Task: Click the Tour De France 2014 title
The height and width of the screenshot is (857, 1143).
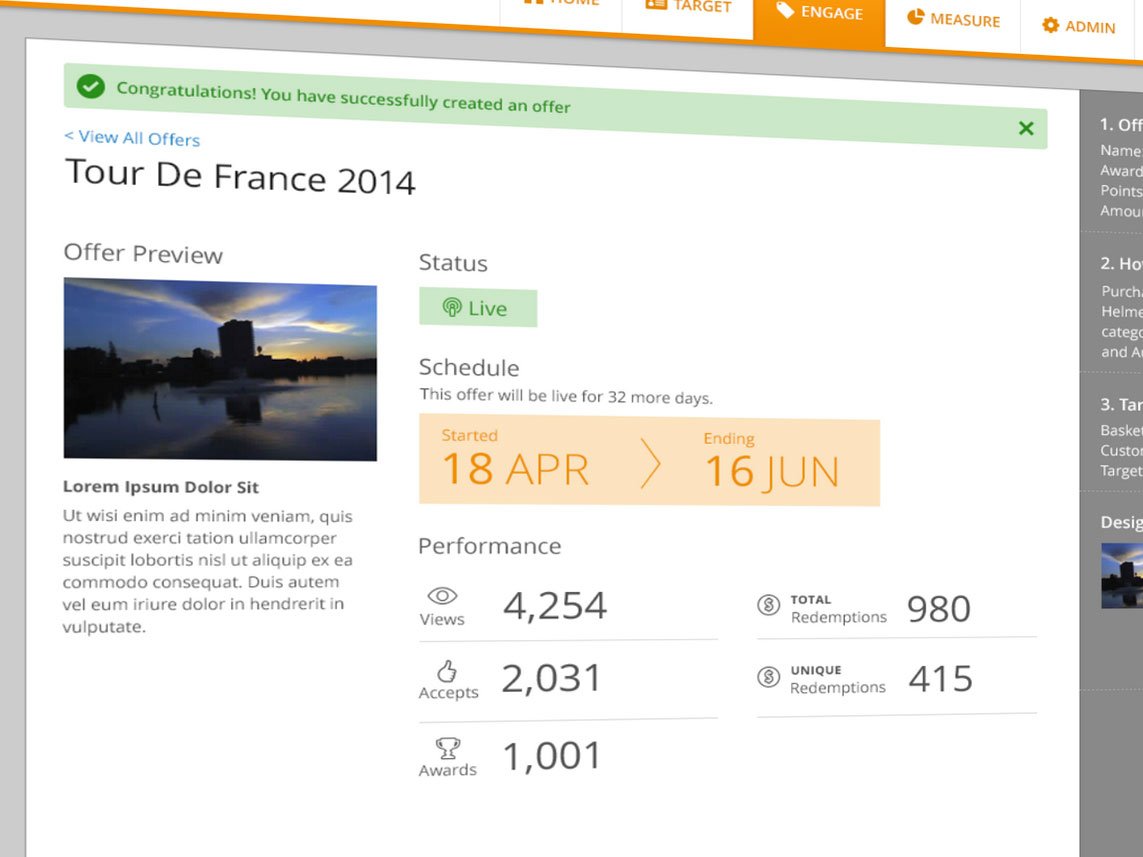Action: click(240, 177)
